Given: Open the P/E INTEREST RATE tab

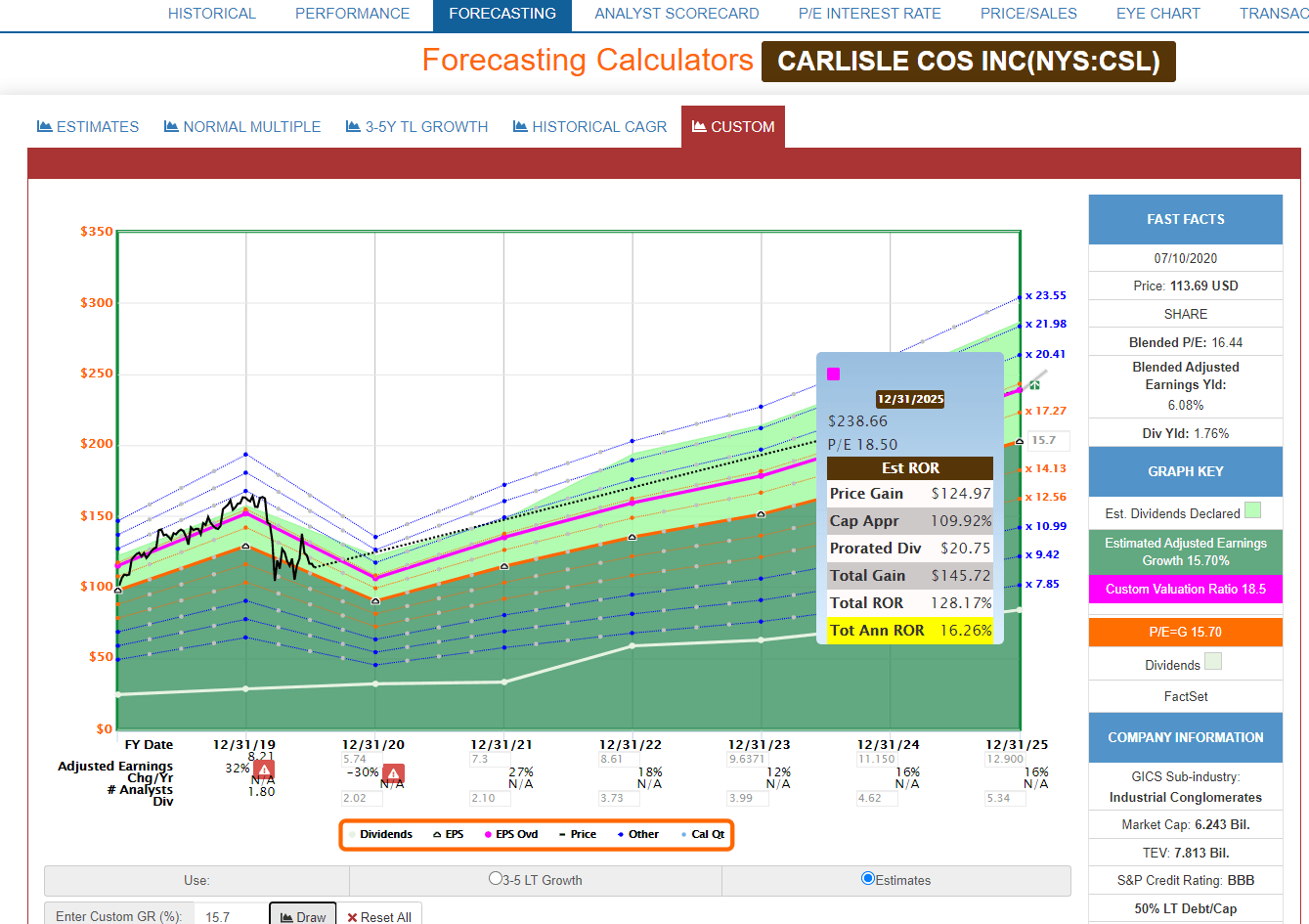Looking at the screenshot, I should tap(870, 14).
